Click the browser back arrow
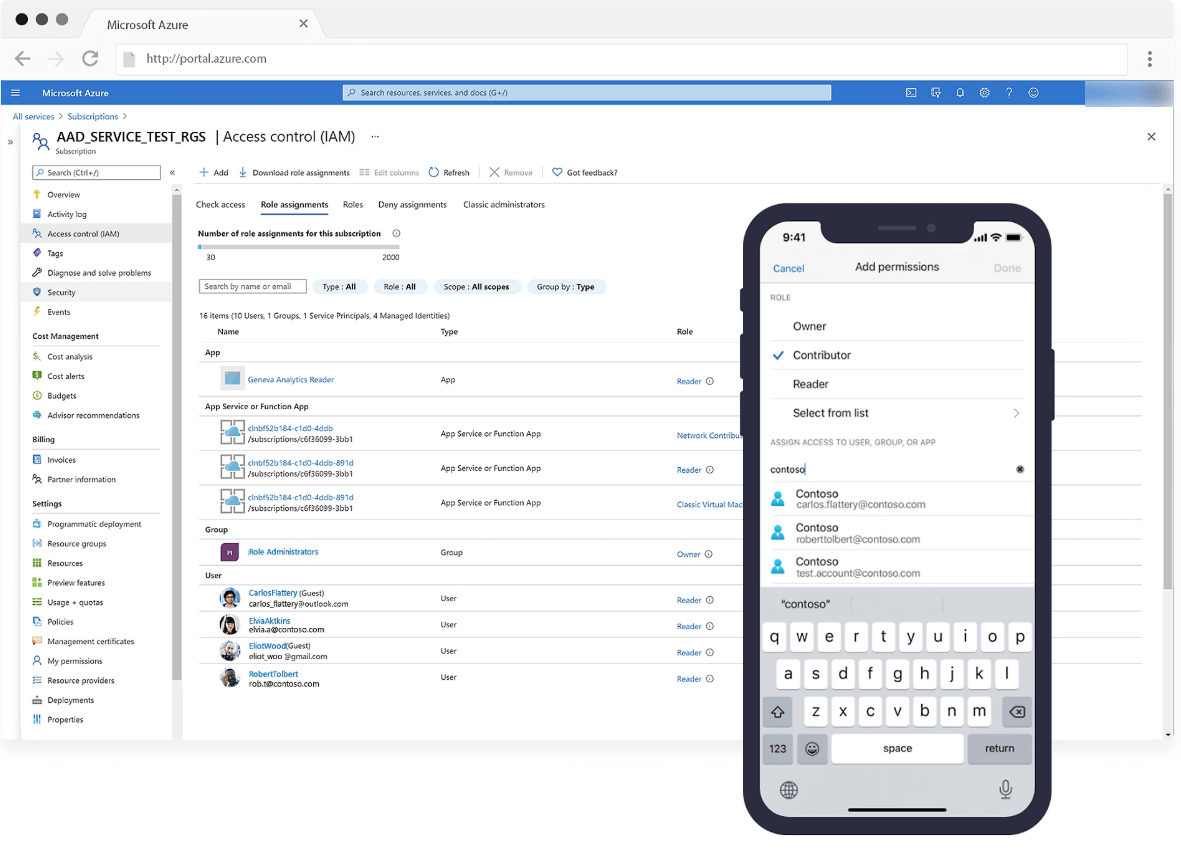Screen dimensions: 1181x865 [23, 59]
